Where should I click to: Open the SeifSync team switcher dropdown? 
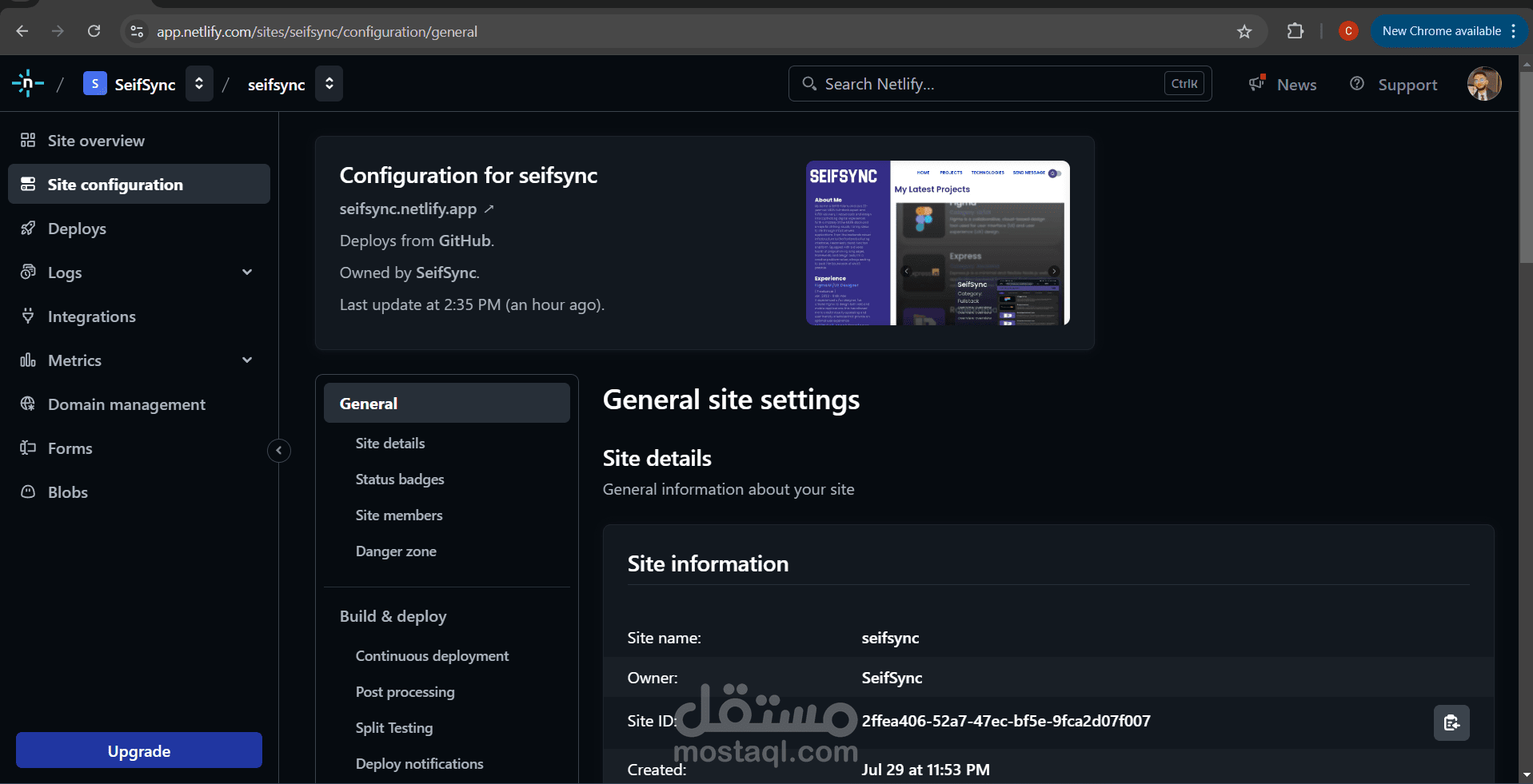[199, 83]
